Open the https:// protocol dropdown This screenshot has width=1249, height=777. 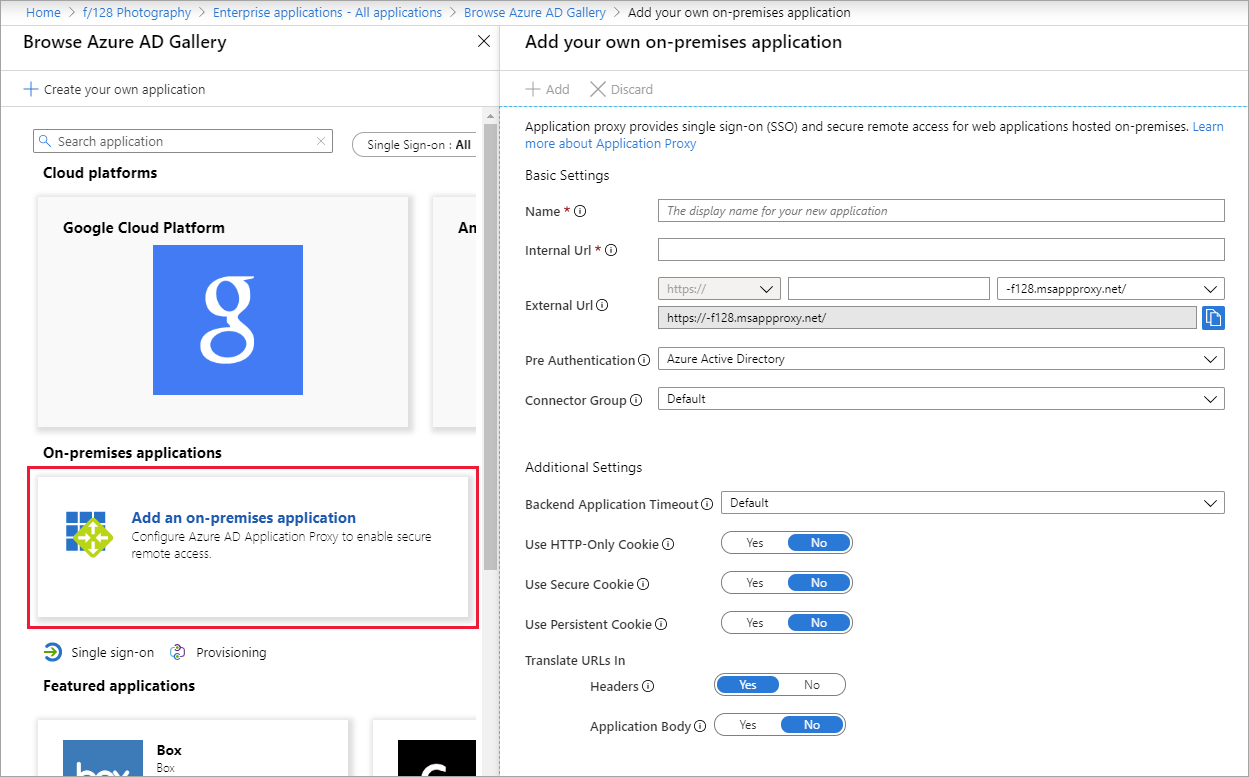tap(719, 289)
